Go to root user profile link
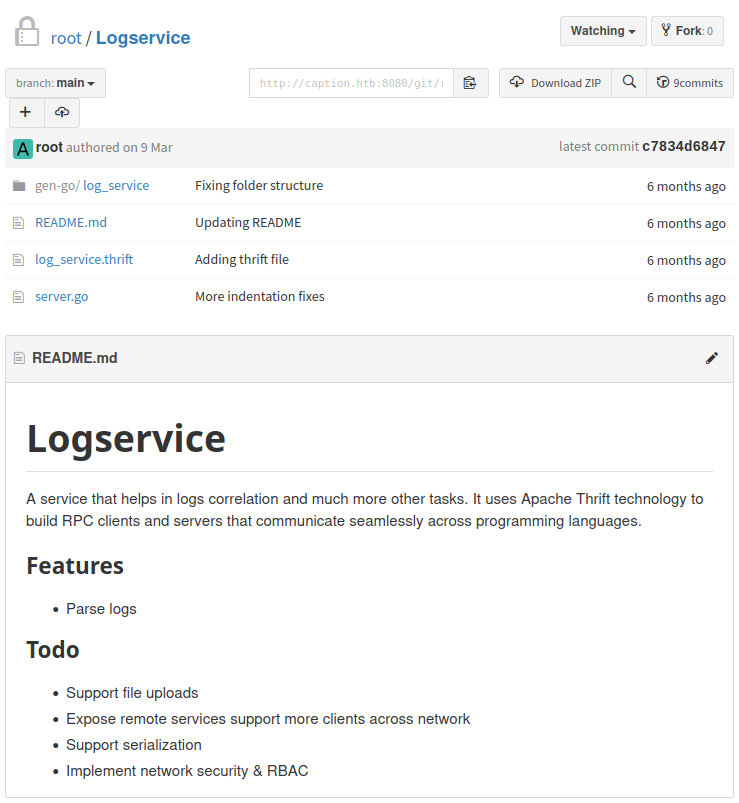The height and width of the screenshot is (803, 739). point(66,38)
